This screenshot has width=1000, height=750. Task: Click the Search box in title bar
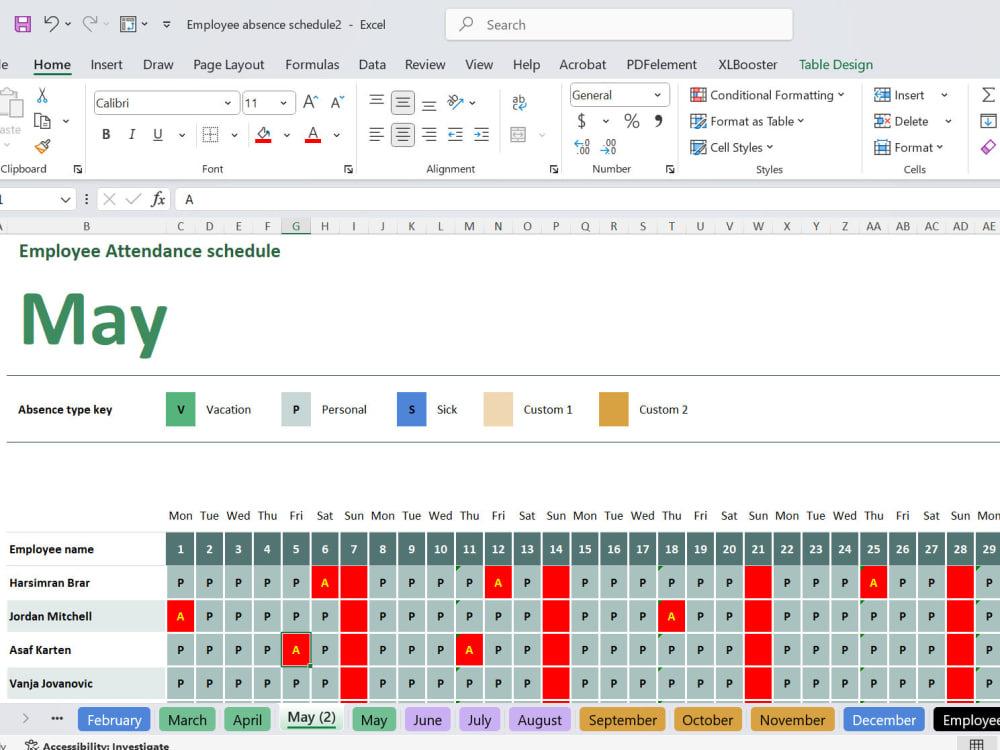(x=619, y=24)
